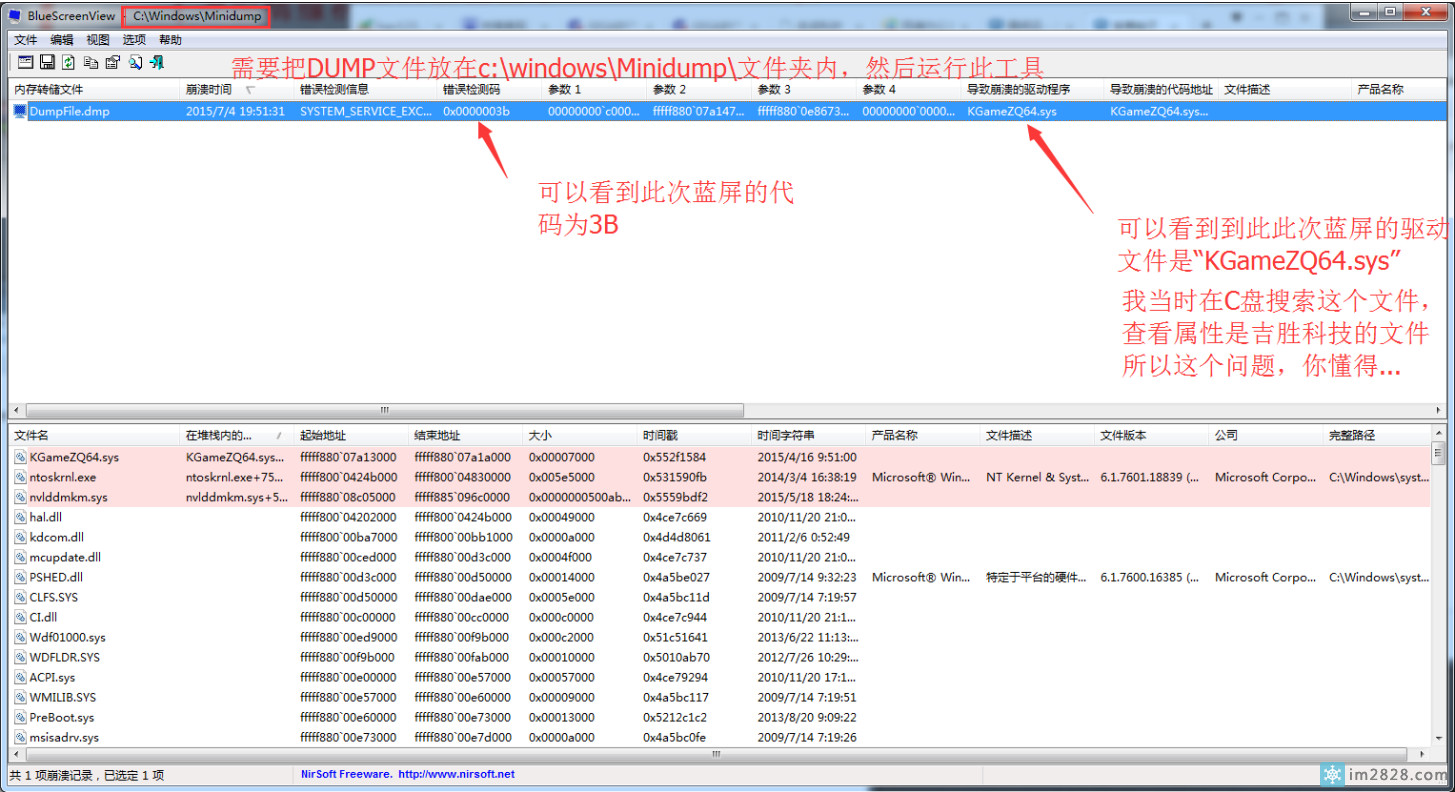The width and height of the screenshot is (1455, 792).
Task: Click the Refresh toolbar icon
Action: point(68,63)
